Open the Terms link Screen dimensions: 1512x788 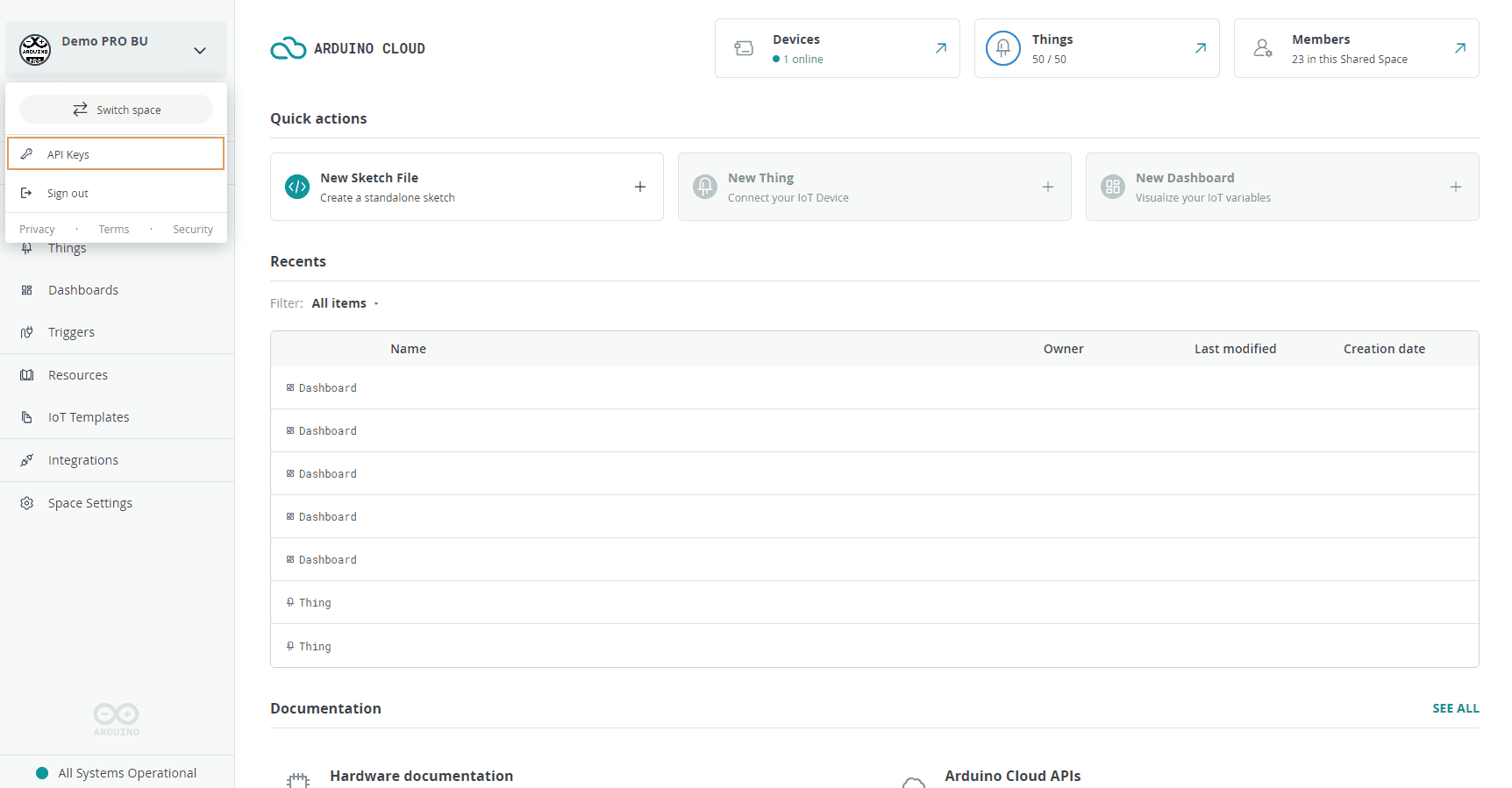[114, 230]
